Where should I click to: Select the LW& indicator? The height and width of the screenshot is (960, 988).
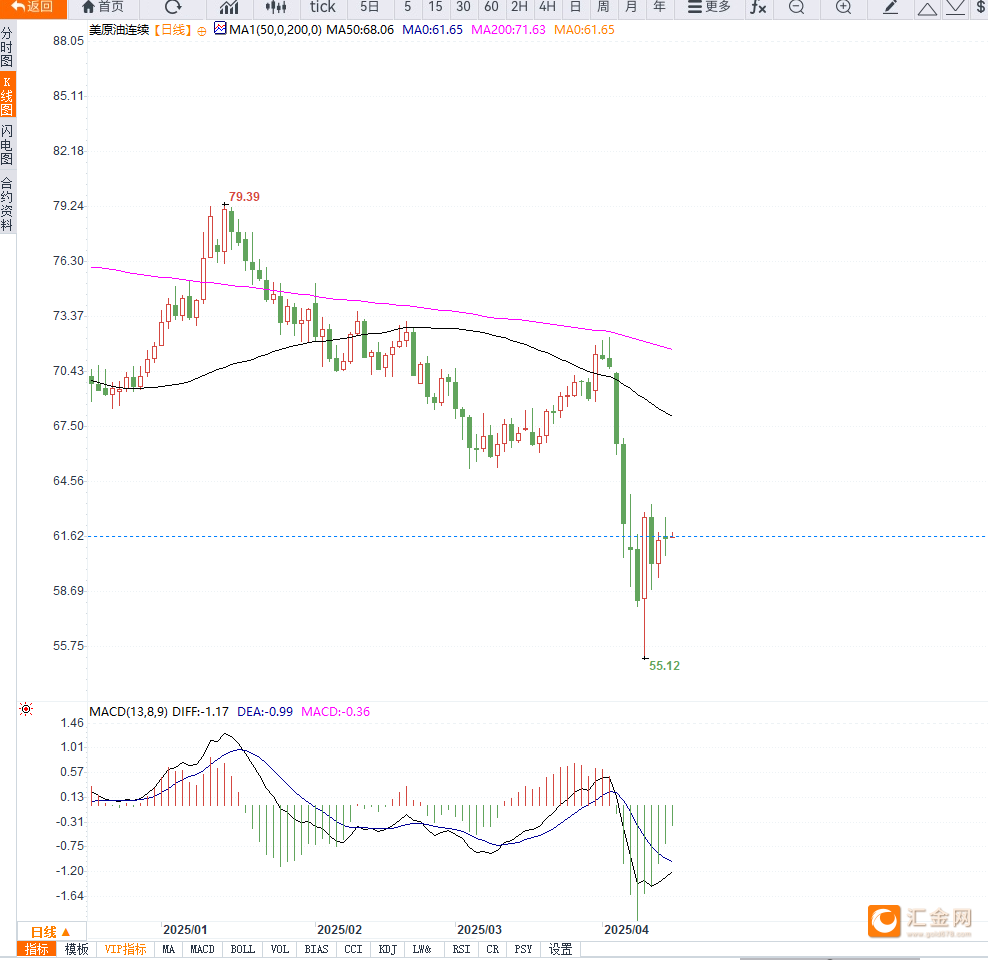[422, 949]
